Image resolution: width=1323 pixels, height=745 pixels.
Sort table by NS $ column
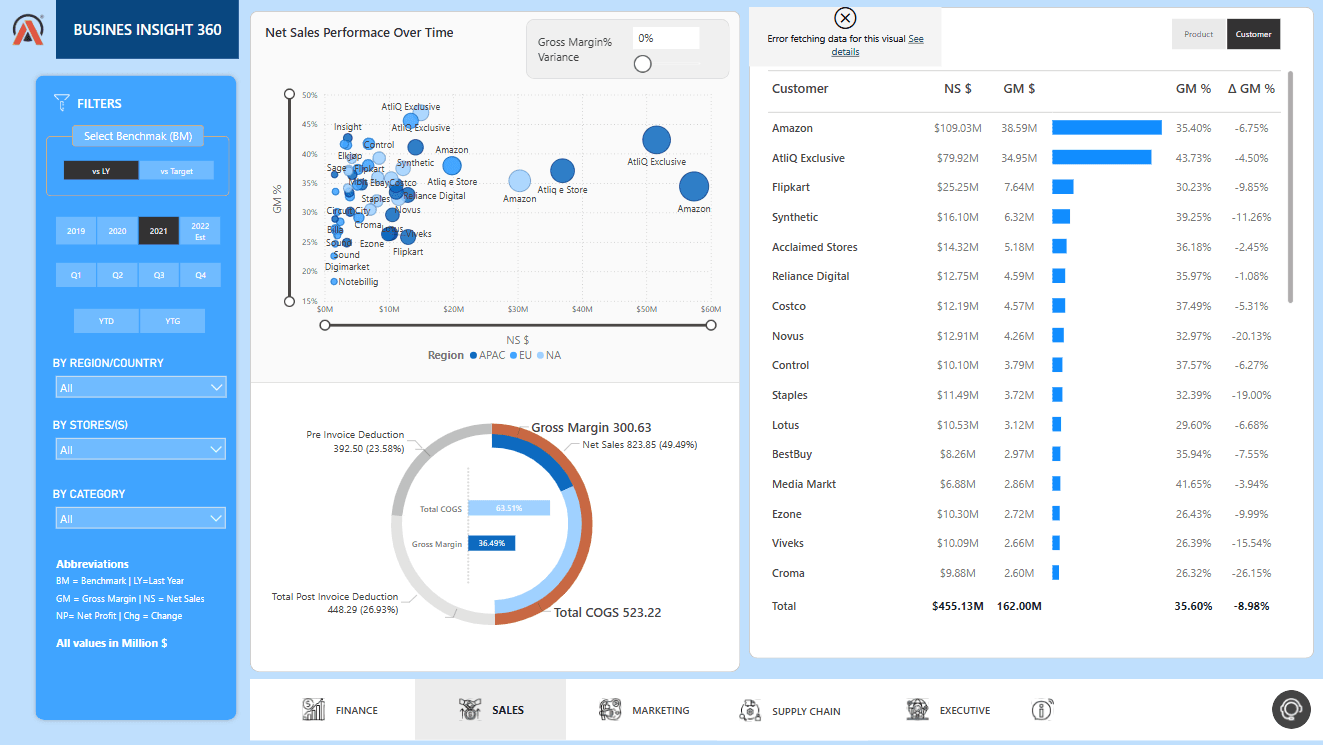[957, 89]
